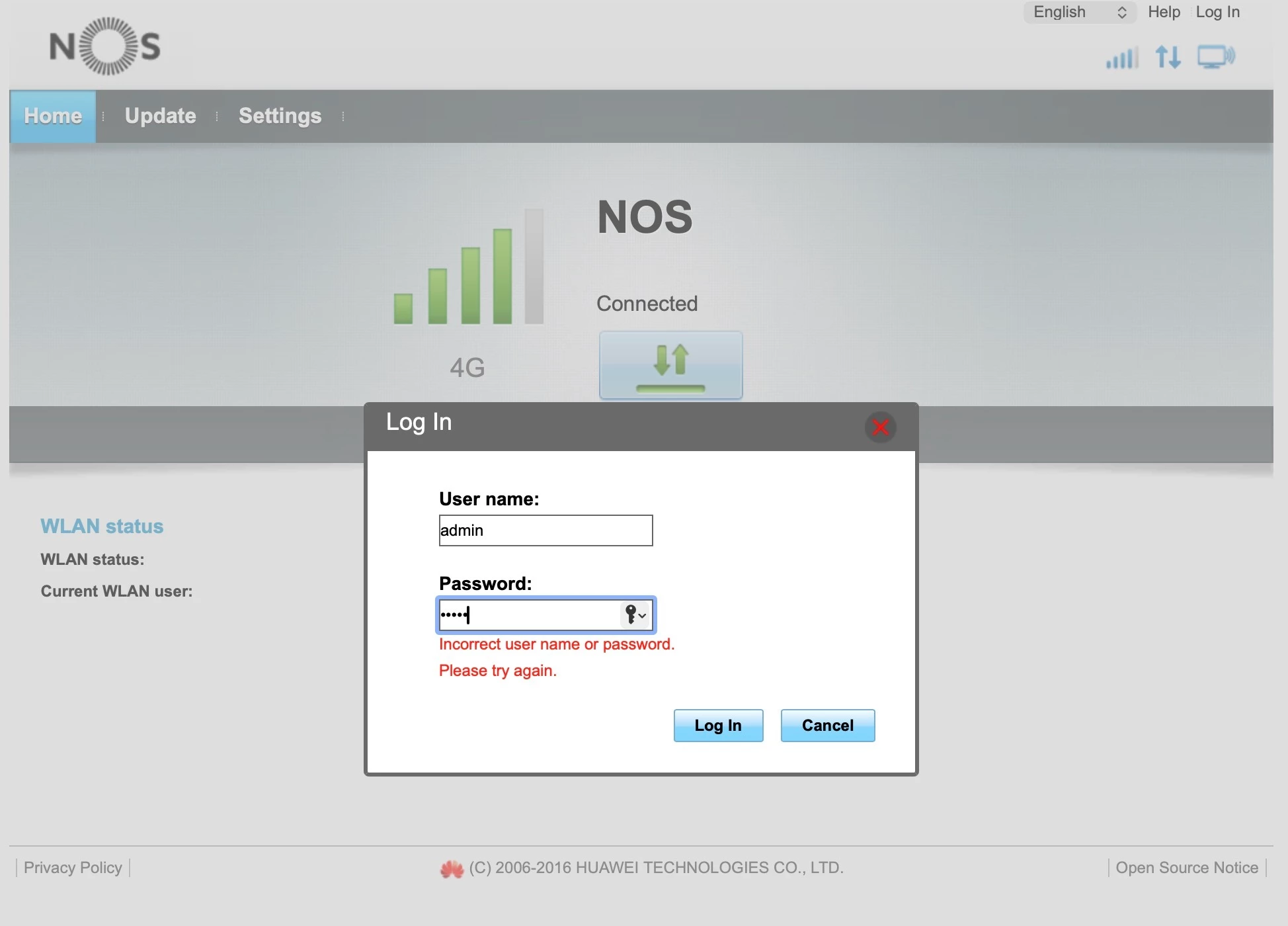Viewport: 1288px width, 926px height.
Task: Click the WLAN monitor status icon
Action: pos(1216,57)
